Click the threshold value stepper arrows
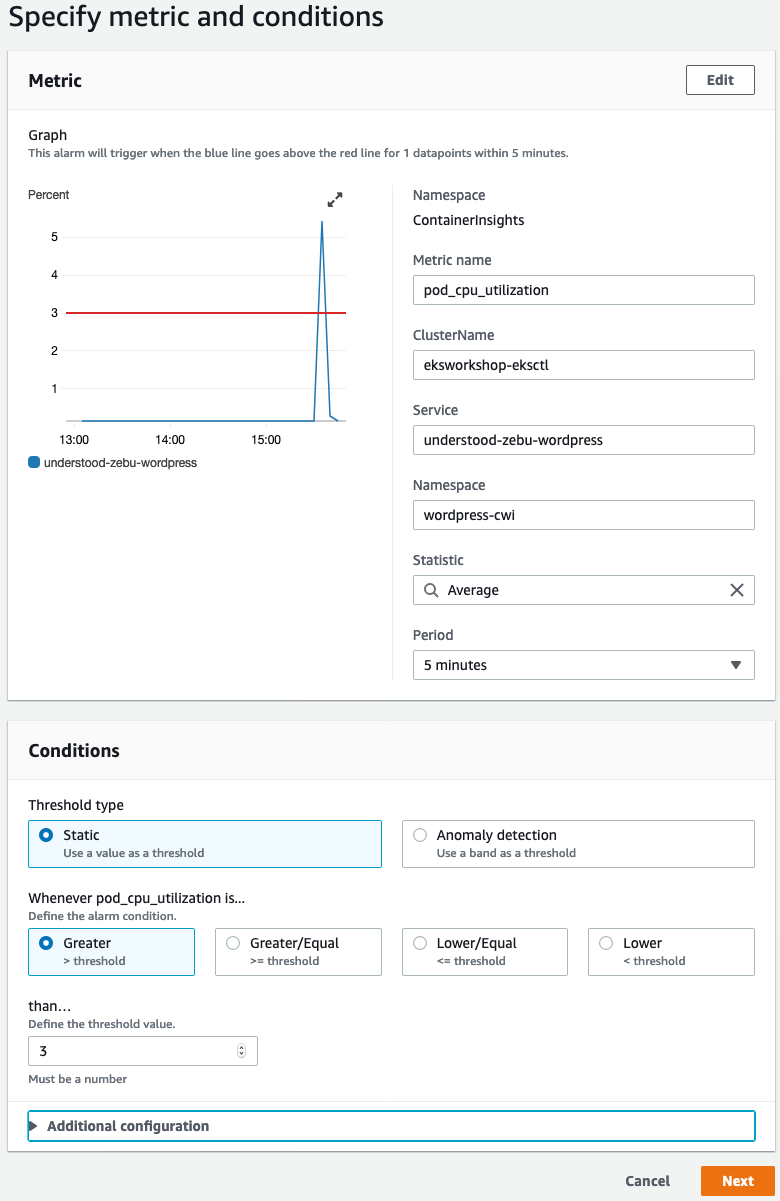The width and height of the screenshot is (780, 1201). [x=241, y=1051]
